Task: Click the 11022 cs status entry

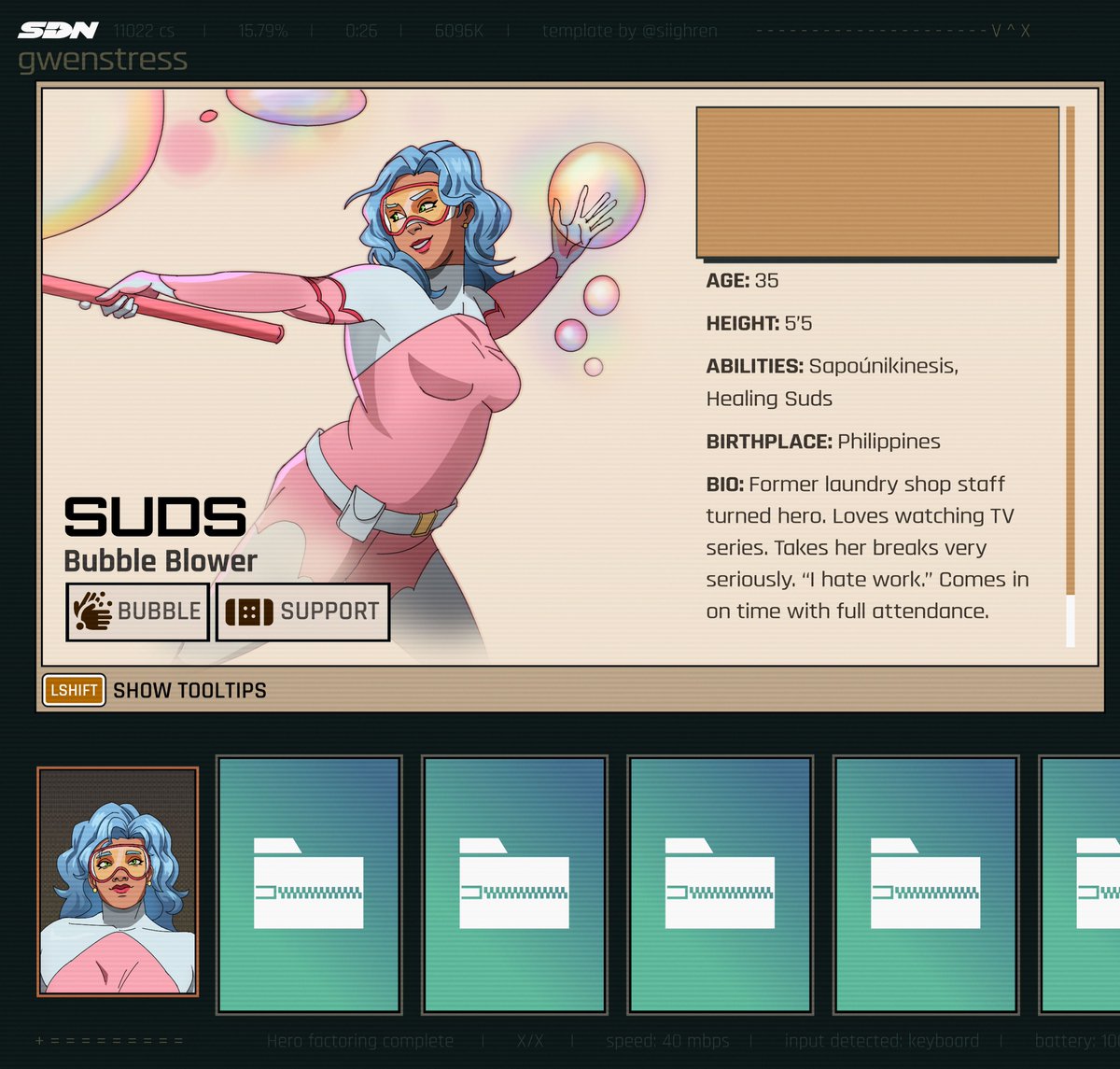Action: (x=144, y=31)
